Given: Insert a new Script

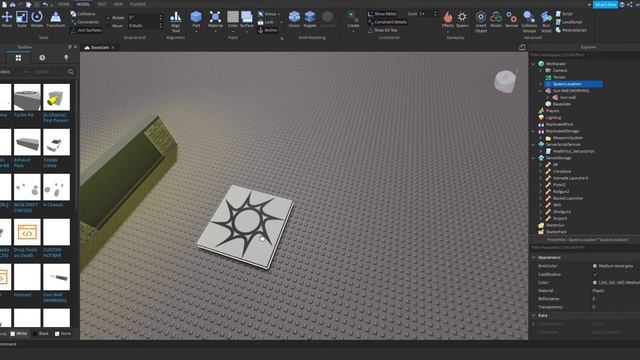Looking at the screenshot, I should coord(564,14).
